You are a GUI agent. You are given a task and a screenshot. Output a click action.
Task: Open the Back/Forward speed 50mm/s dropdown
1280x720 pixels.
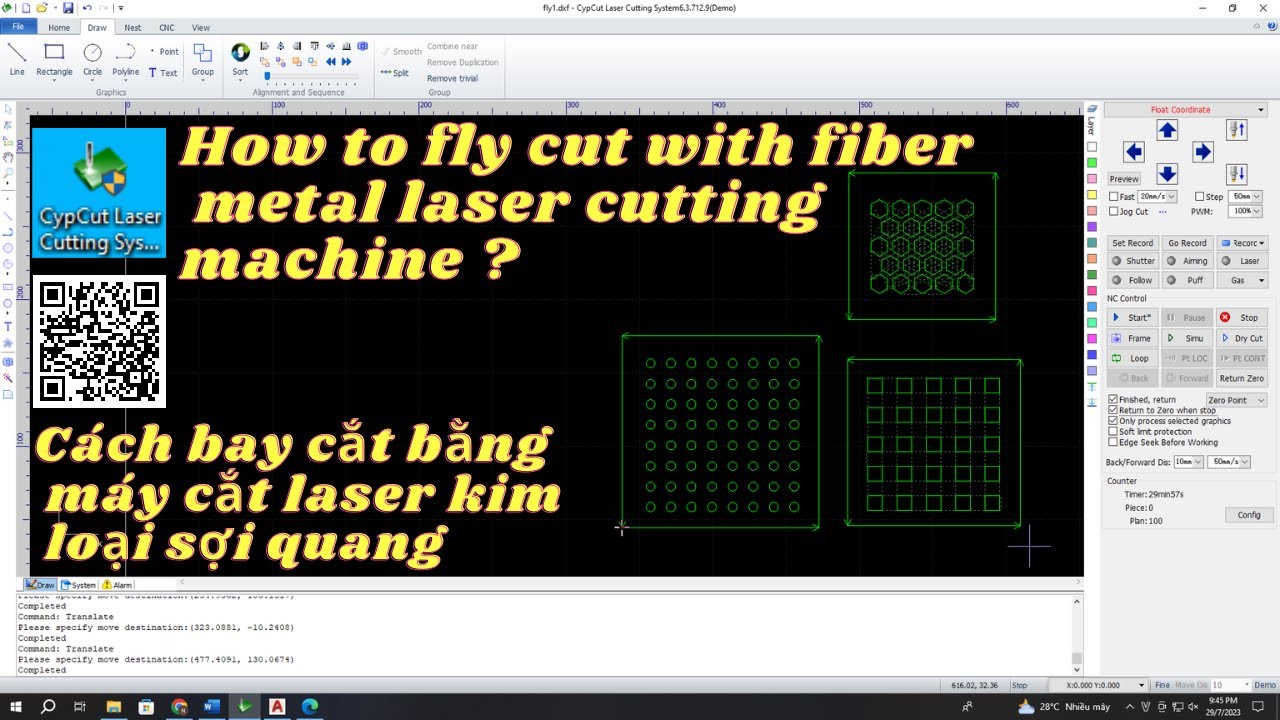(x=1229, y=462)
